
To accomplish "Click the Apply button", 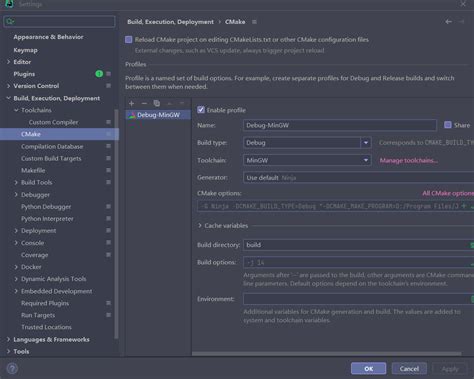I will (450, 369).
